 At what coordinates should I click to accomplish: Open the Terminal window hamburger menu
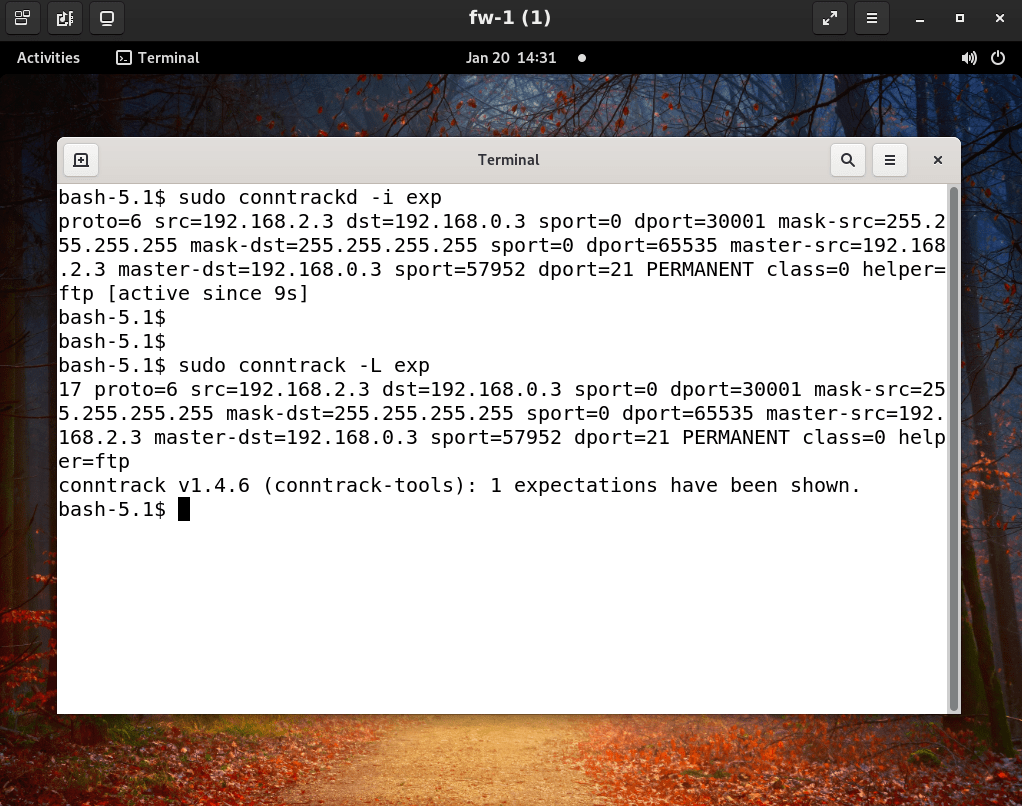889,160
